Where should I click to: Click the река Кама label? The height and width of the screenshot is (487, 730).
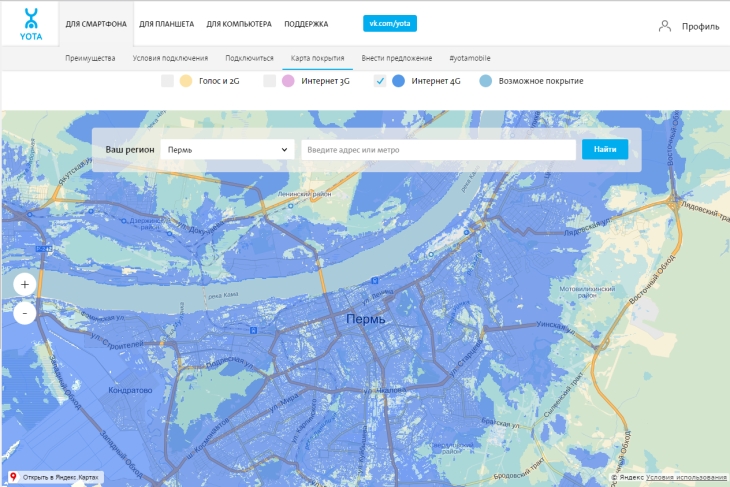point(223,295)
